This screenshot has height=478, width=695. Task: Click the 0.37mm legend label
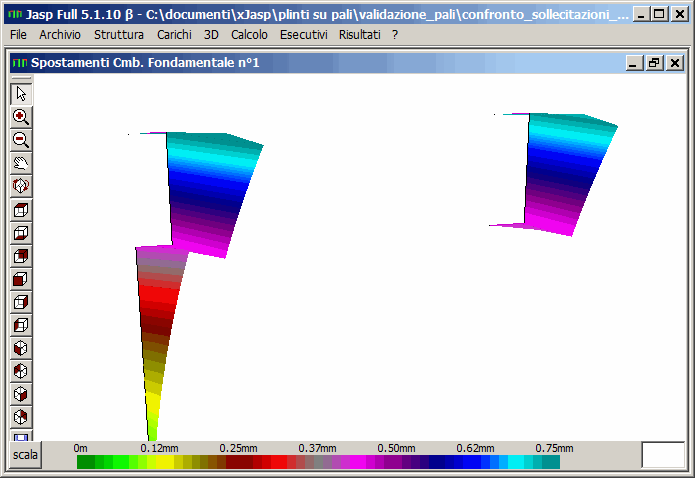[317, 448]
